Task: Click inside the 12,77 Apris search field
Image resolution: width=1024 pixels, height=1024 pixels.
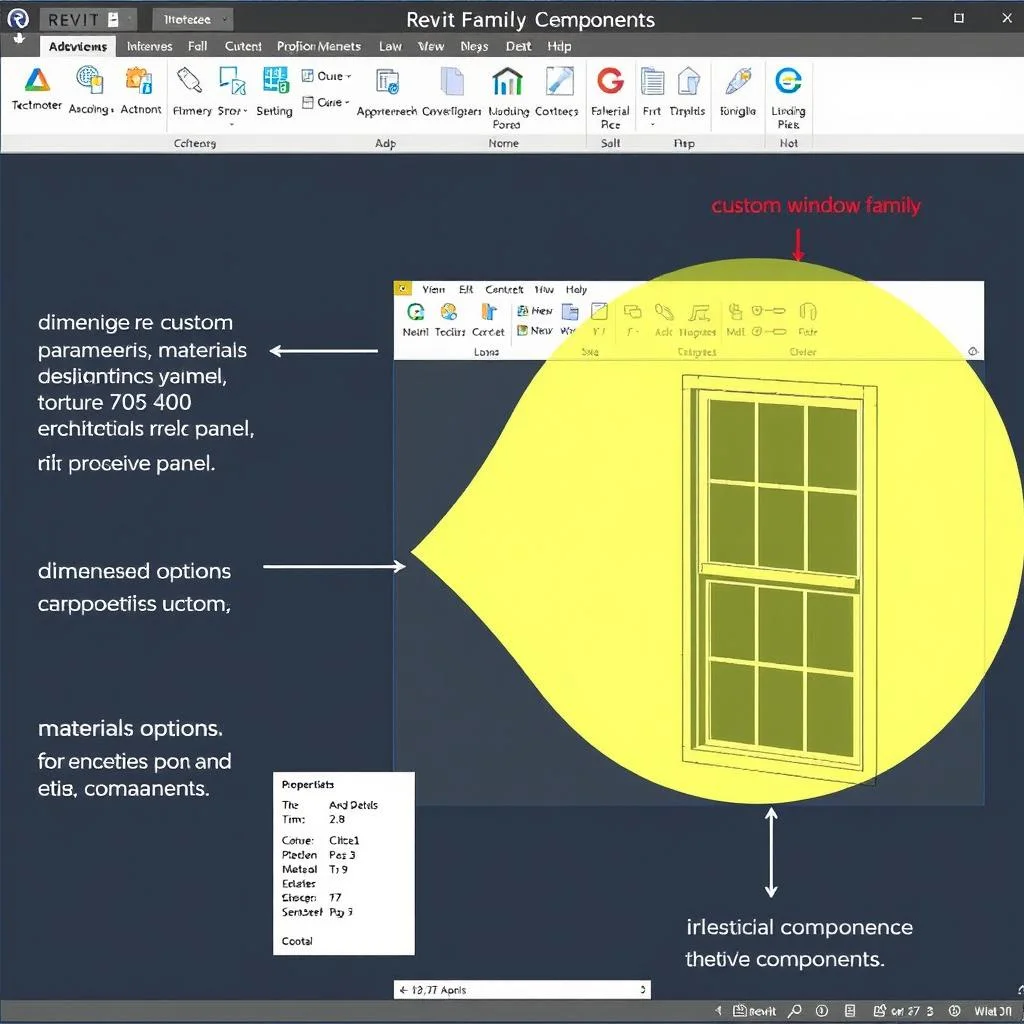Action: (x=520, y=989)
